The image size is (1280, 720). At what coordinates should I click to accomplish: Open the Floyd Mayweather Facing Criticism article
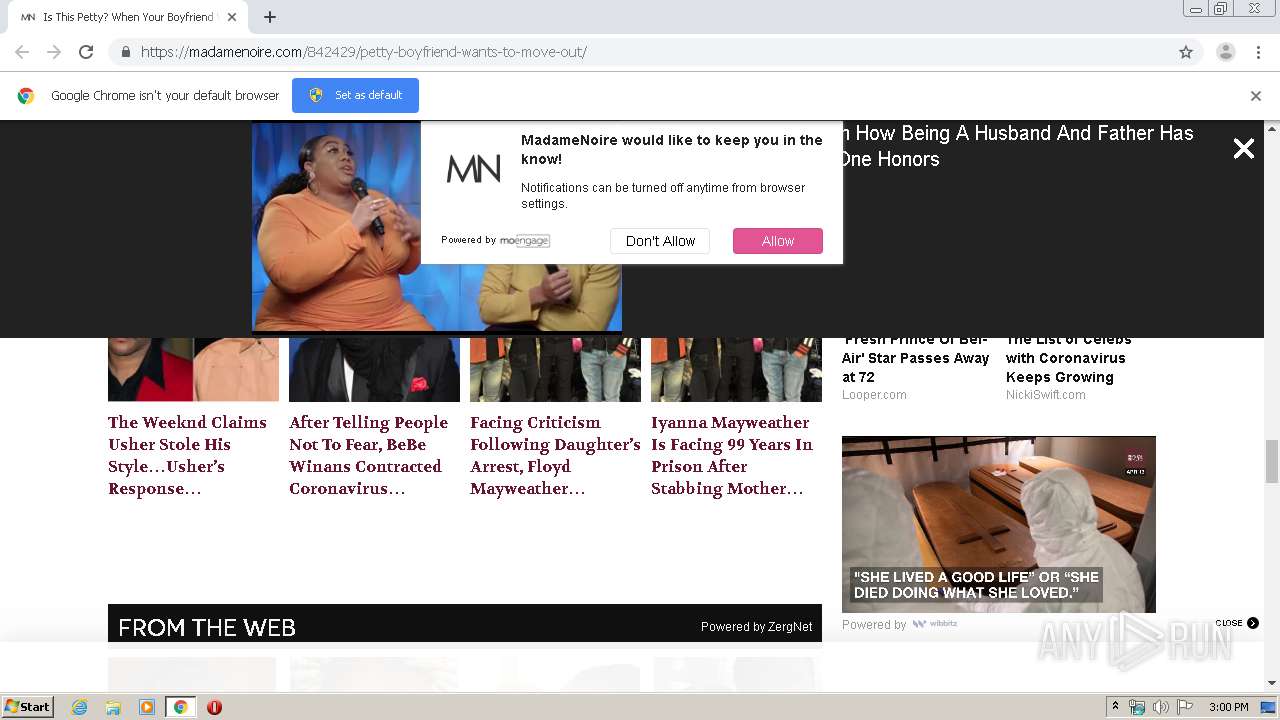click(x=555, y=455)
